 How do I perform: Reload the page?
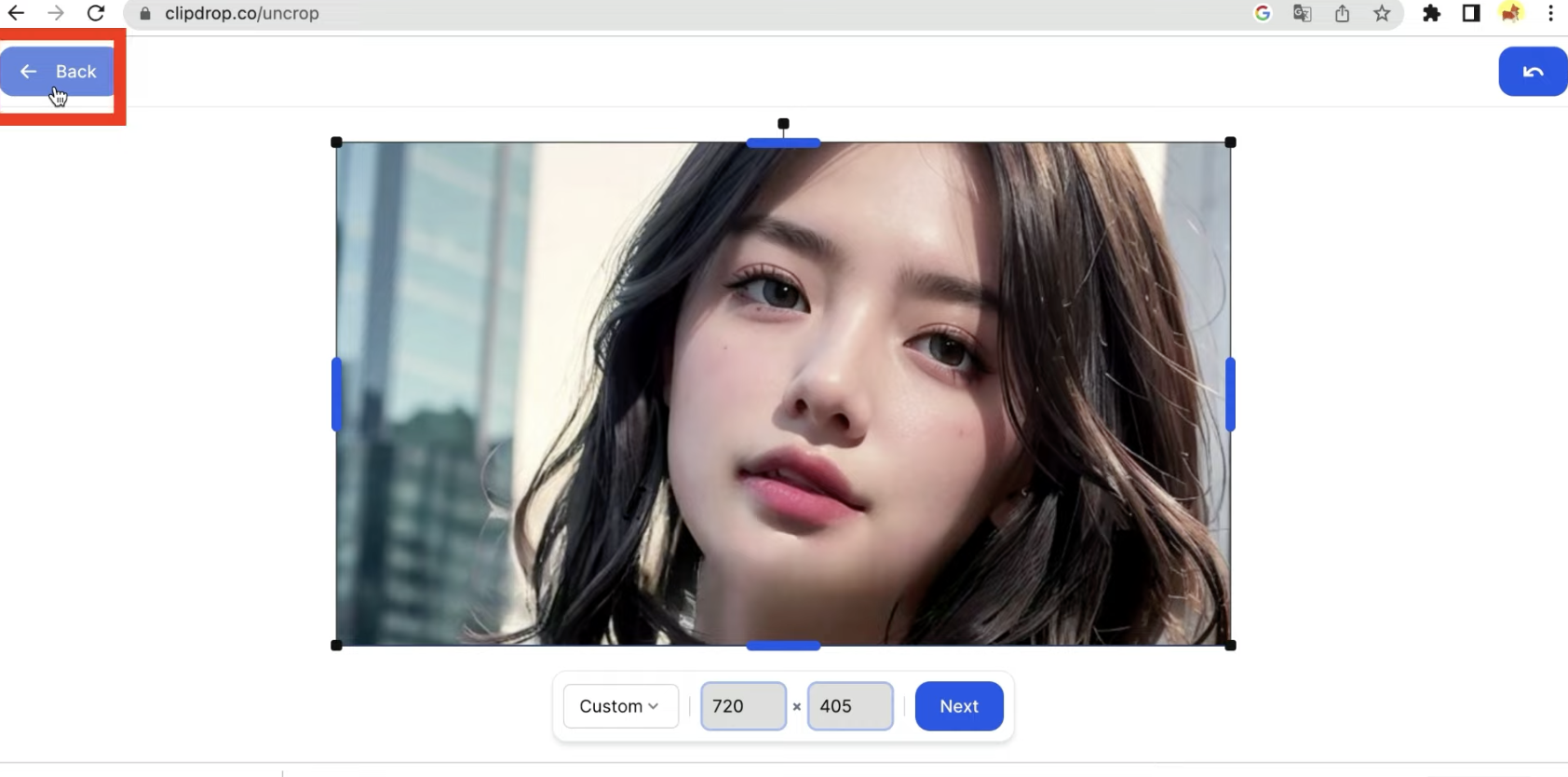click(96, 13)
